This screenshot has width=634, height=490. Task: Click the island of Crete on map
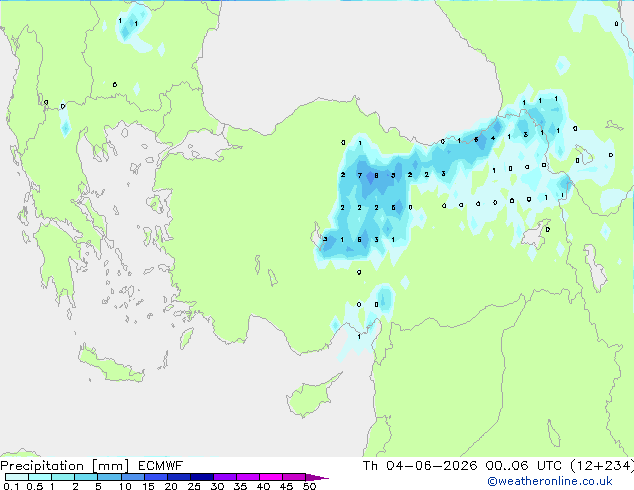tap(111, 366)
